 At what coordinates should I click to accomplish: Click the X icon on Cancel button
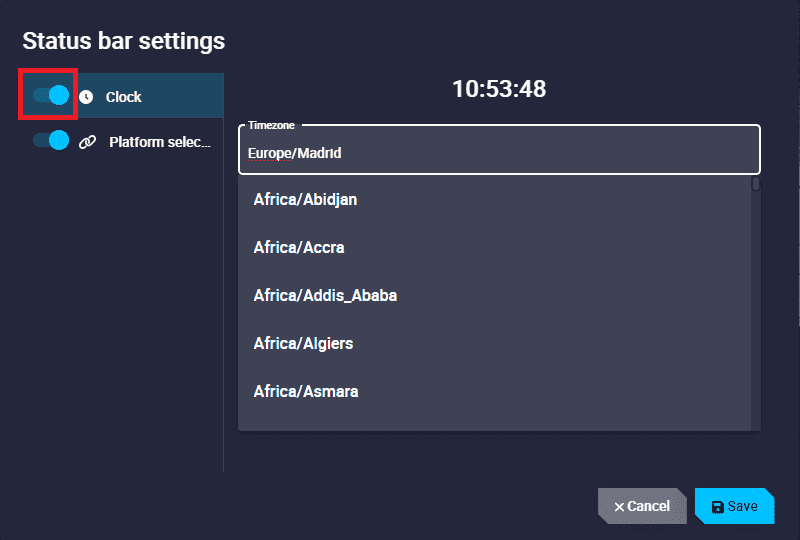pyautogui.click(x=619, y=507)
